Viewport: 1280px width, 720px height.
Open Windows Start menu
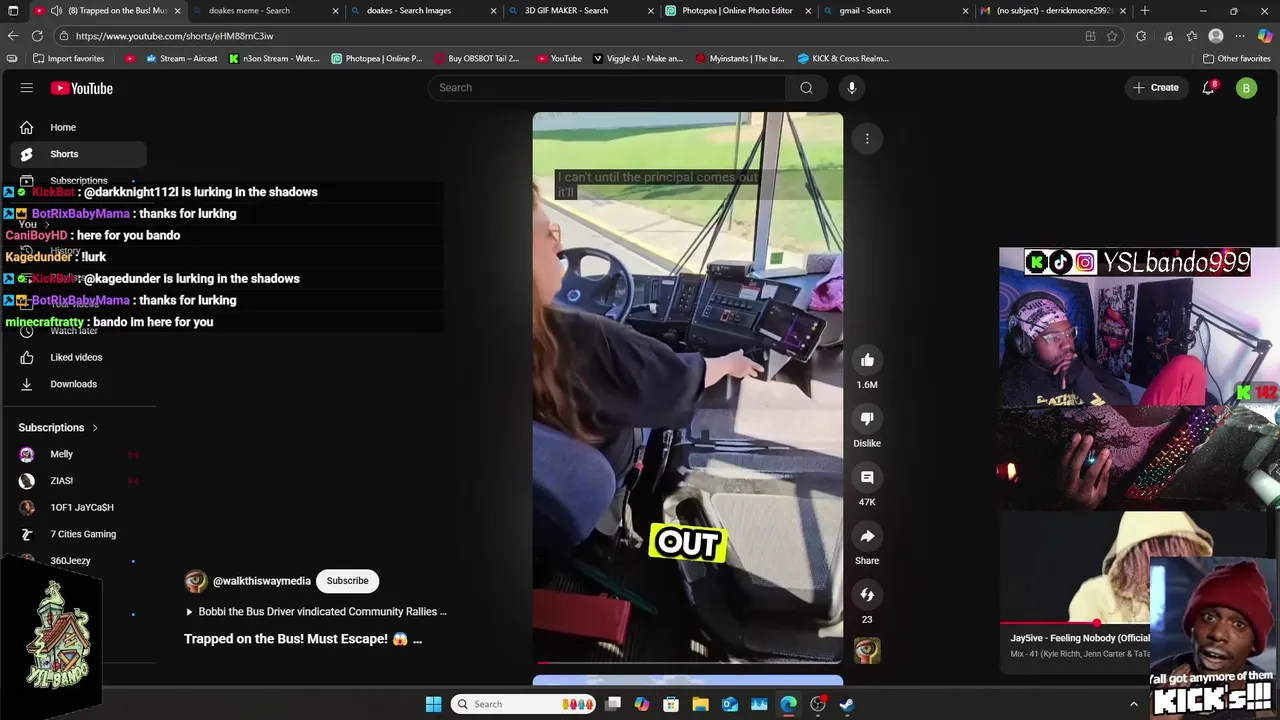tap(433, 704)
